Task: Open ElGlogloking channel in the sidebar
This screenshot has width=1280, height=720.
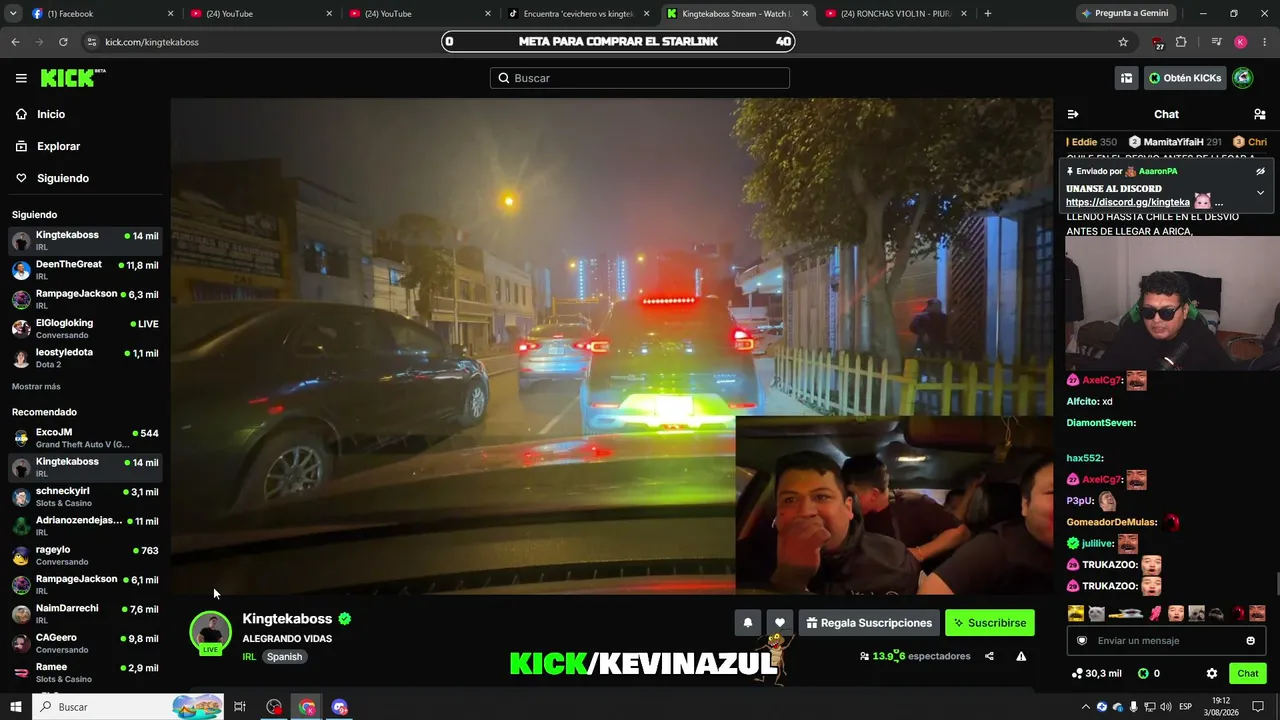Action: [x=85, y=328]
